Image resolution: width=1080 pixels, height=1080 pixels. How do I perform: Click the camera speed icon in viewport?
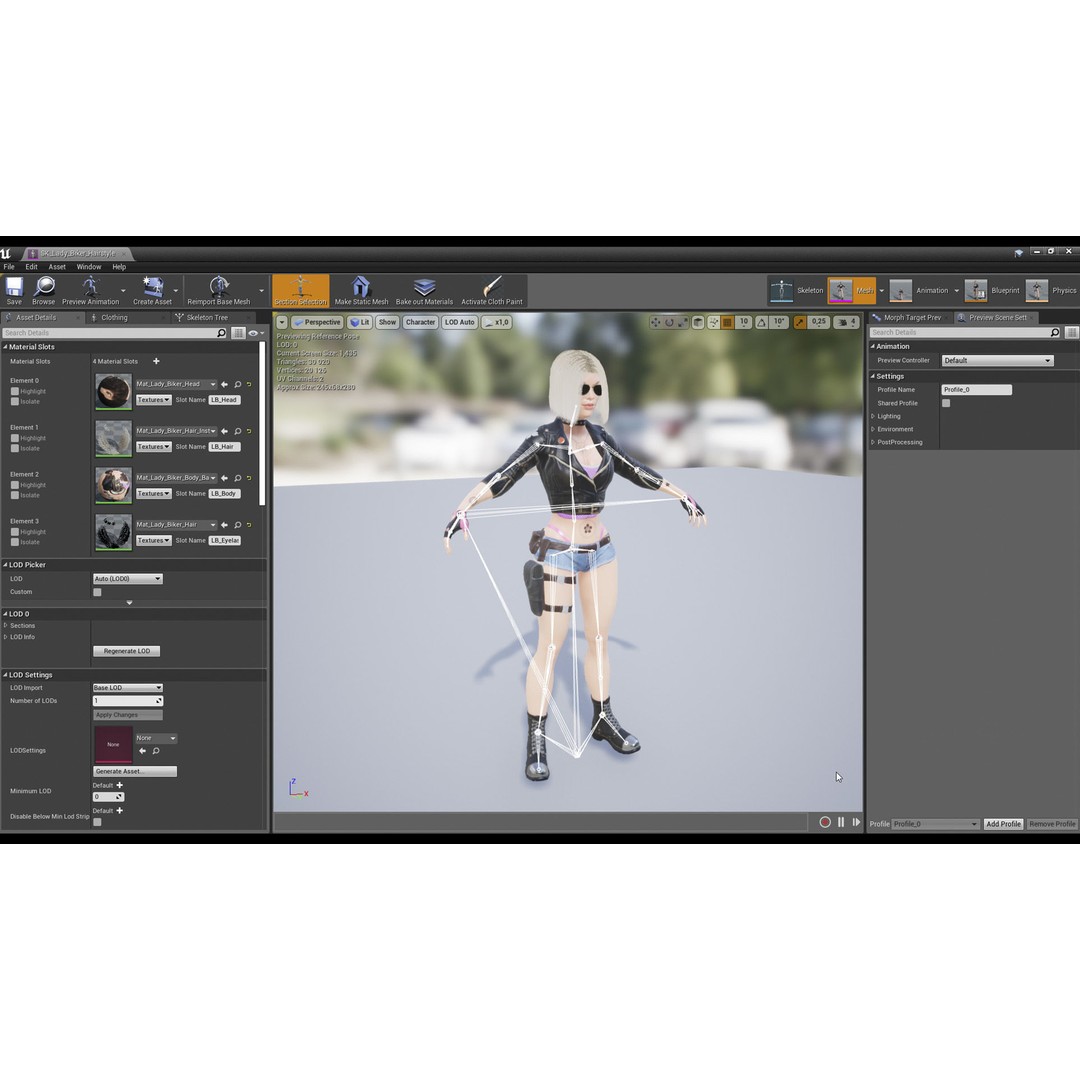[x=842, y=322]
